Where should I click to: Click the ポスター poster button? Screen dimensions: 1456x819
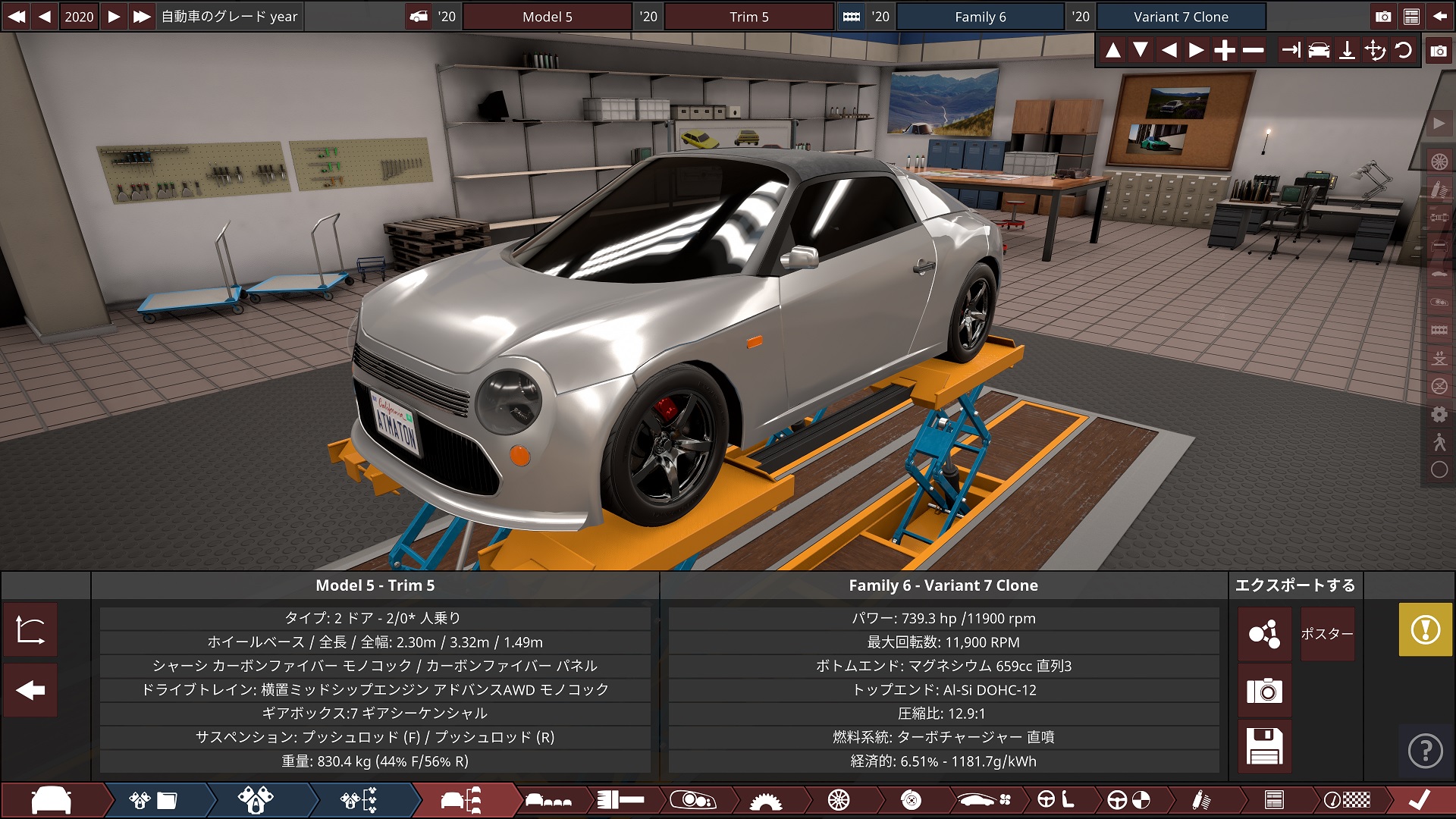tap(1326, 634)
